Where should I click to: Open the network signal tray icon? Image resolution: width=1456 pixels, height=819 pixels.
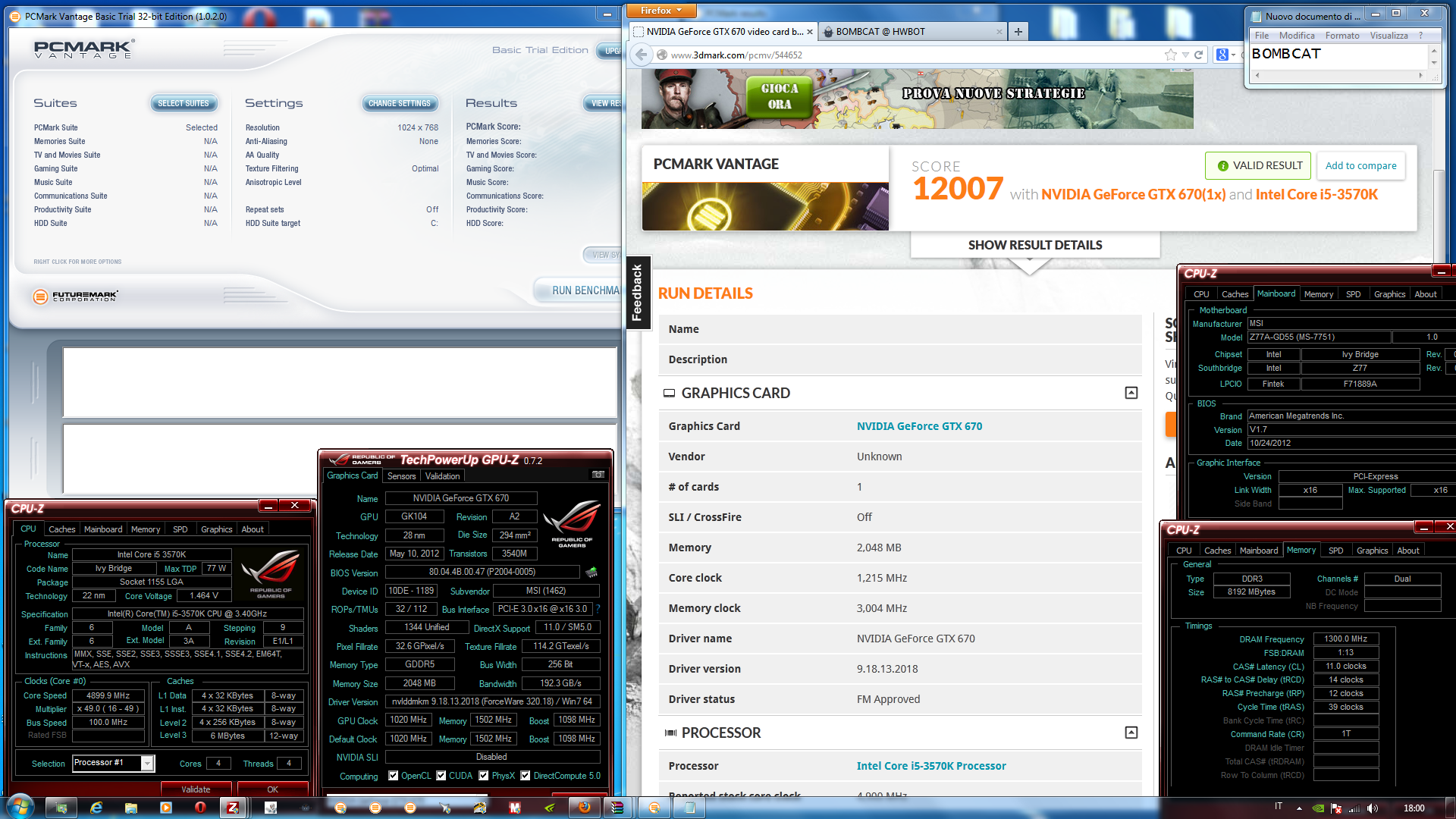(x=1354, y=808)
